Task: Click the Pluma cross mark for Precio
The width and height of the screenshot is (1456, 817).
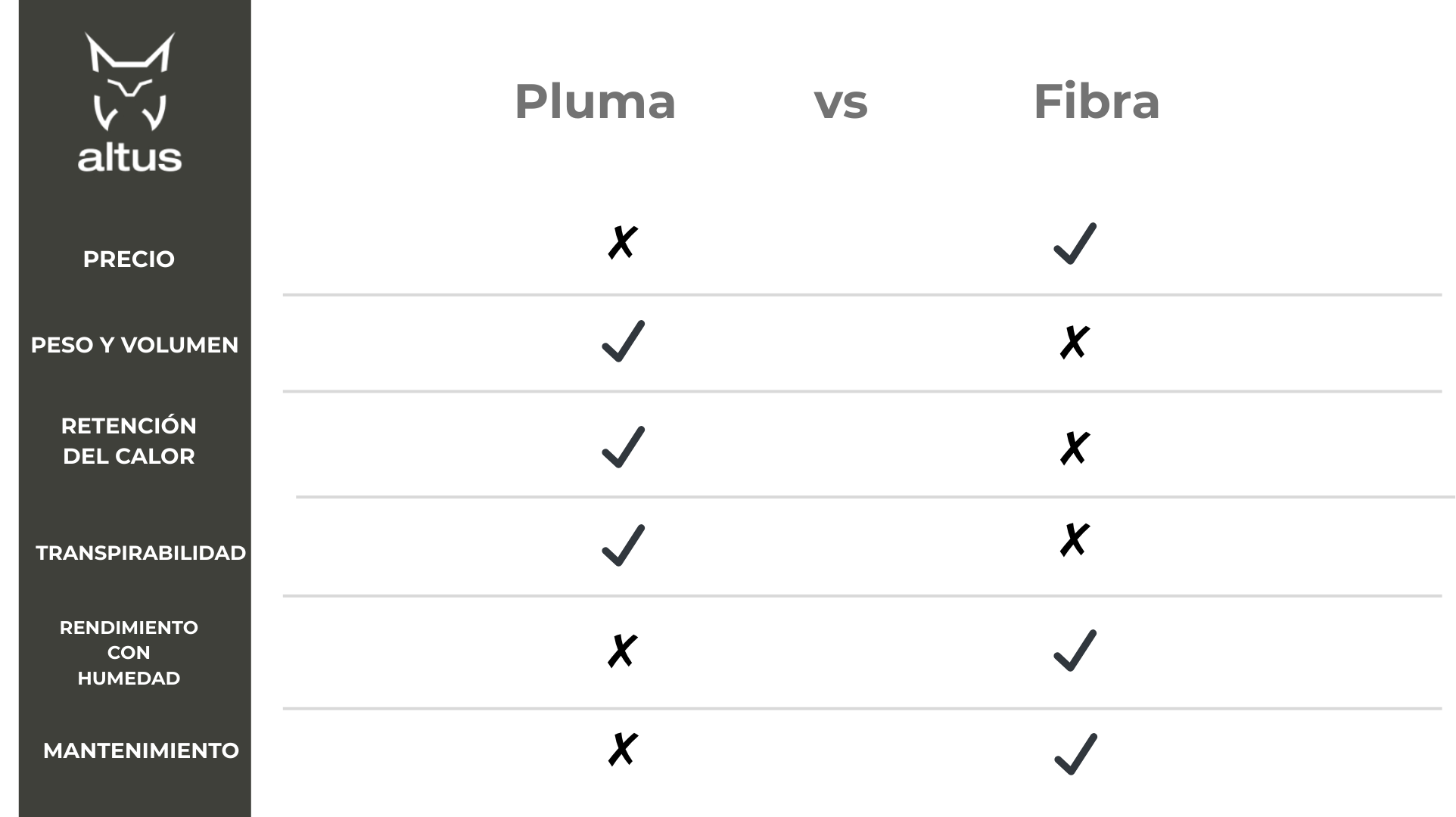Action: pos(622,243)
